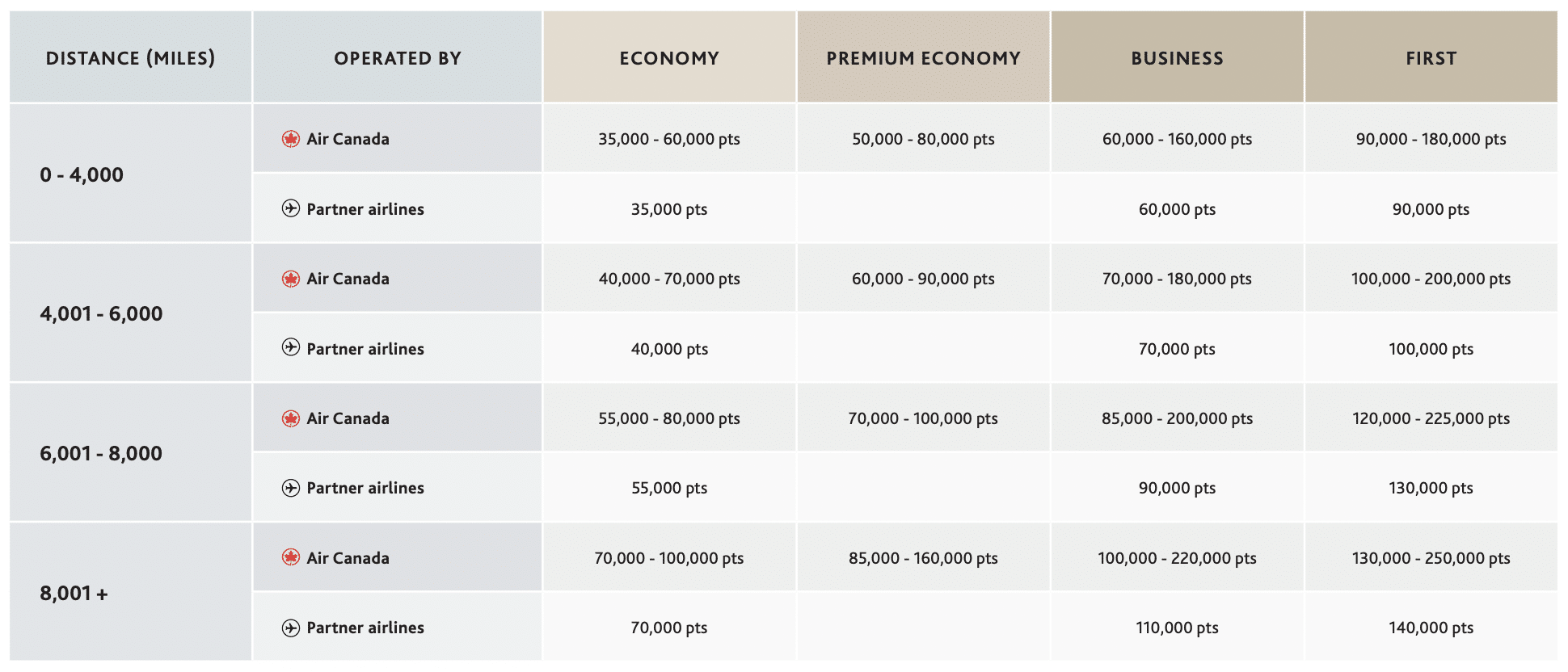The image size is (1568, 672).
Task: Click the 60,000 - 90,000 pts Premium Economy cell
Action: [x=923, y=279]
